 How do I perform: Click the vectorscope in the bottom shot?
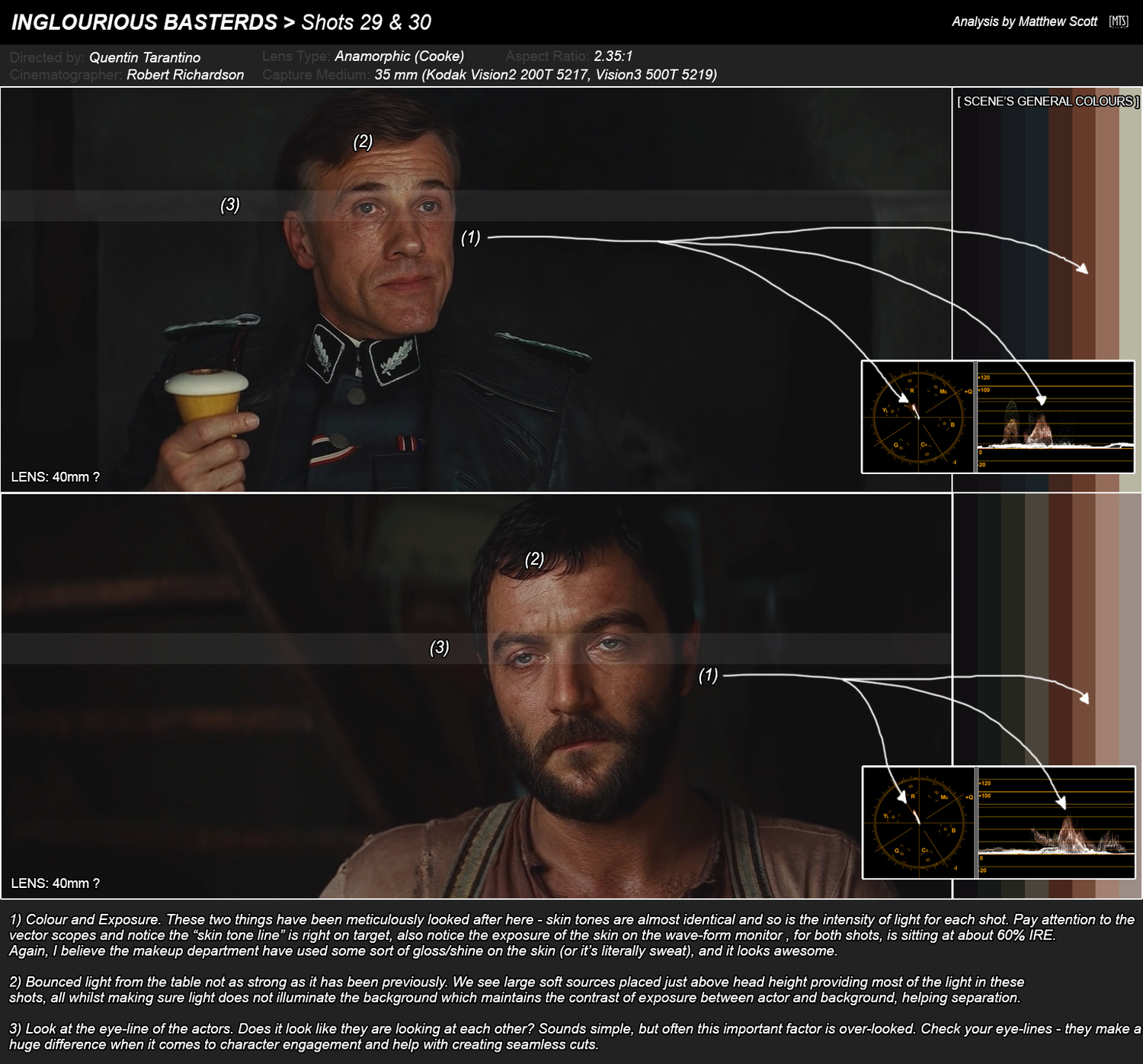[x=917, y=822]
